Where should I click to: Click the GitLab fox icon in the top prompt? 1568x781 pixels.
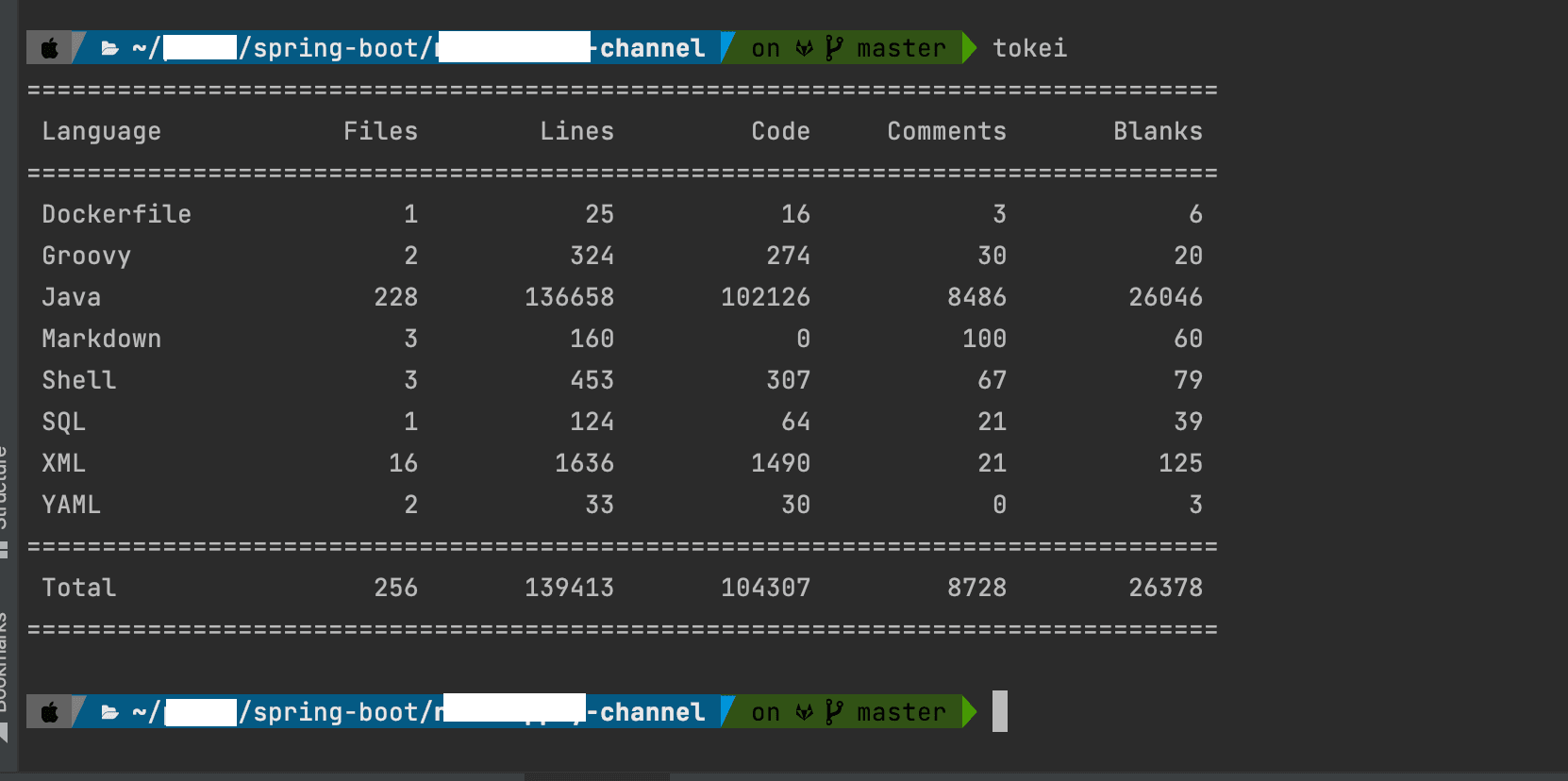pyautogui.click(x=805, y=48)
